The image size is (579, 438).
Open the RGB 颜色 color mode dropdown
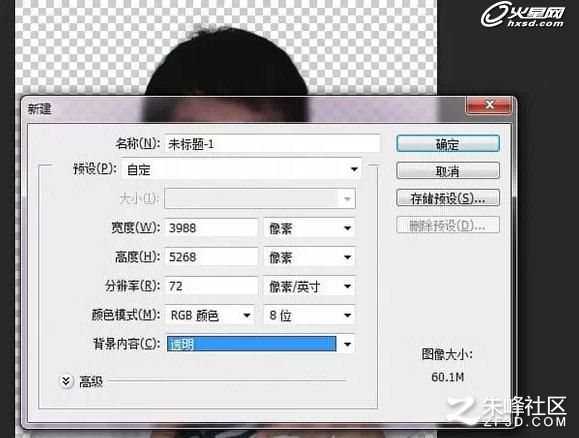(x=210, y=315)
